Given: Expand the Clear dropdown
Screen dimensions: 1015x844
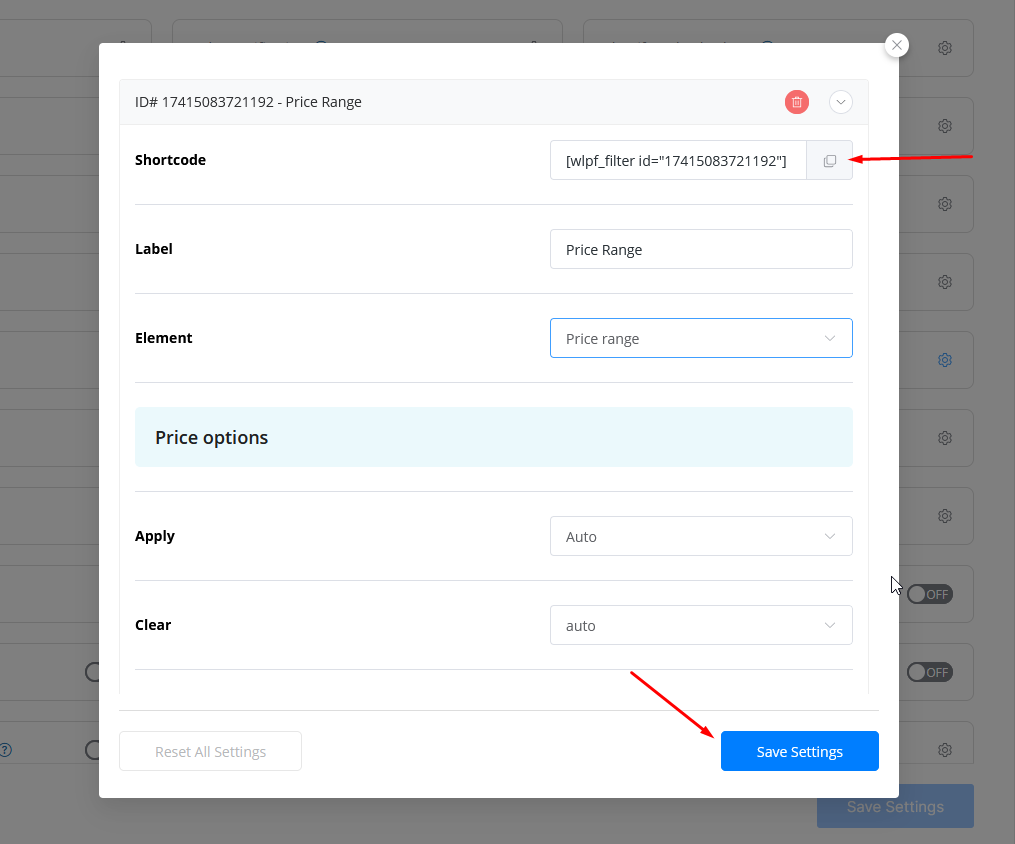Looking at the screenshot, I should point(700,626).
